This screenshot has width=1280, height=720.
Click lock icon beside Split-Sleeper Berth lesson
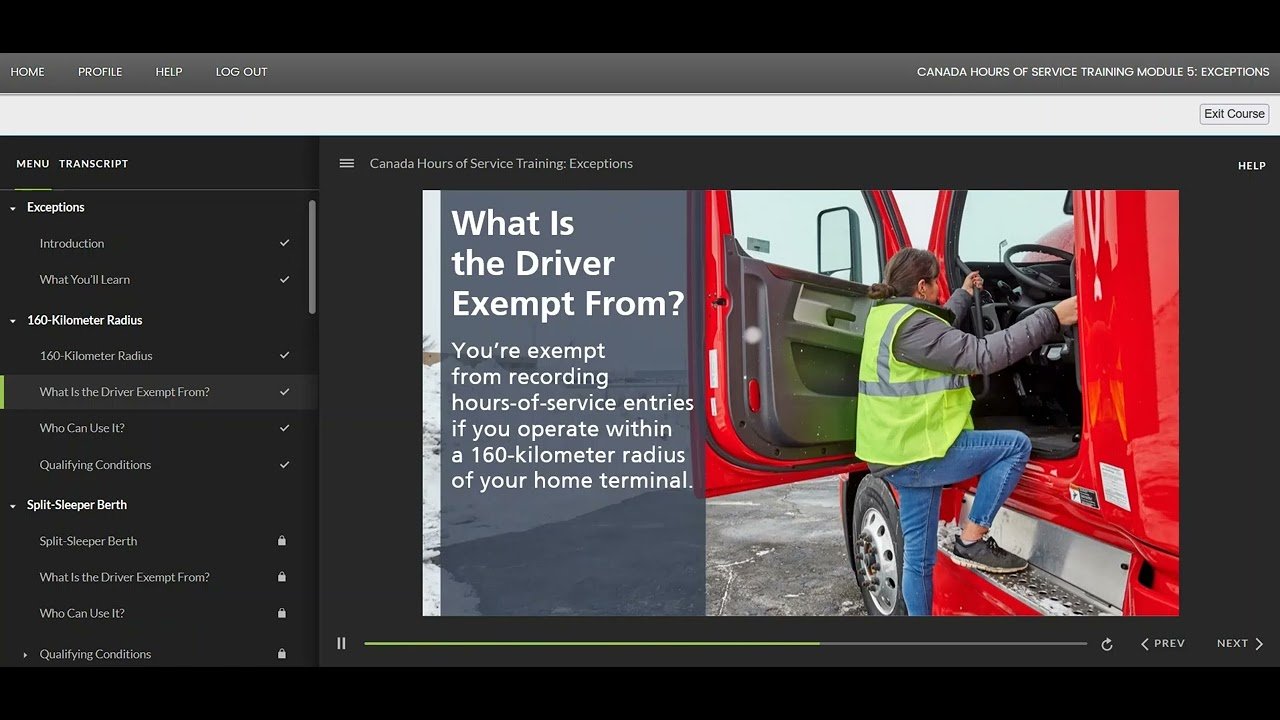tap(282, 541)
